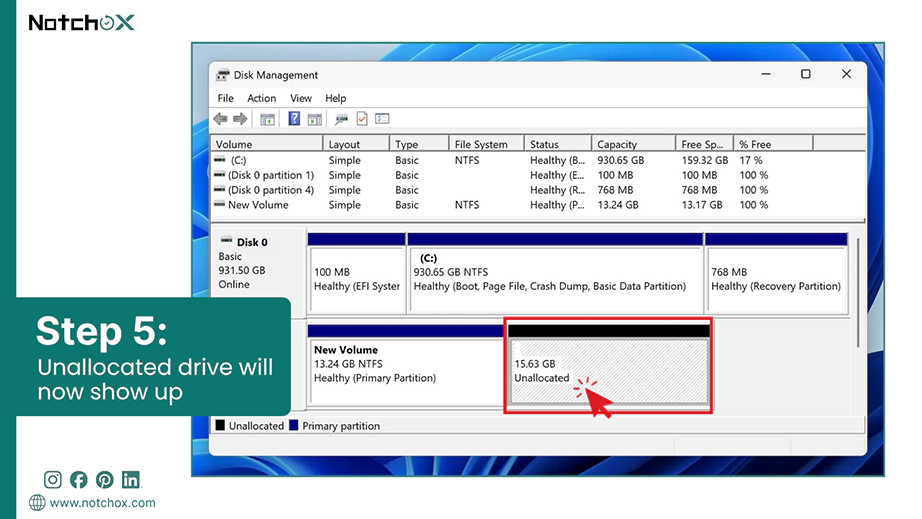The height and width of the screenshot is (519, 922).
Task: Click the blue Primary partition legend swatch
Action: tap(293, 425)
